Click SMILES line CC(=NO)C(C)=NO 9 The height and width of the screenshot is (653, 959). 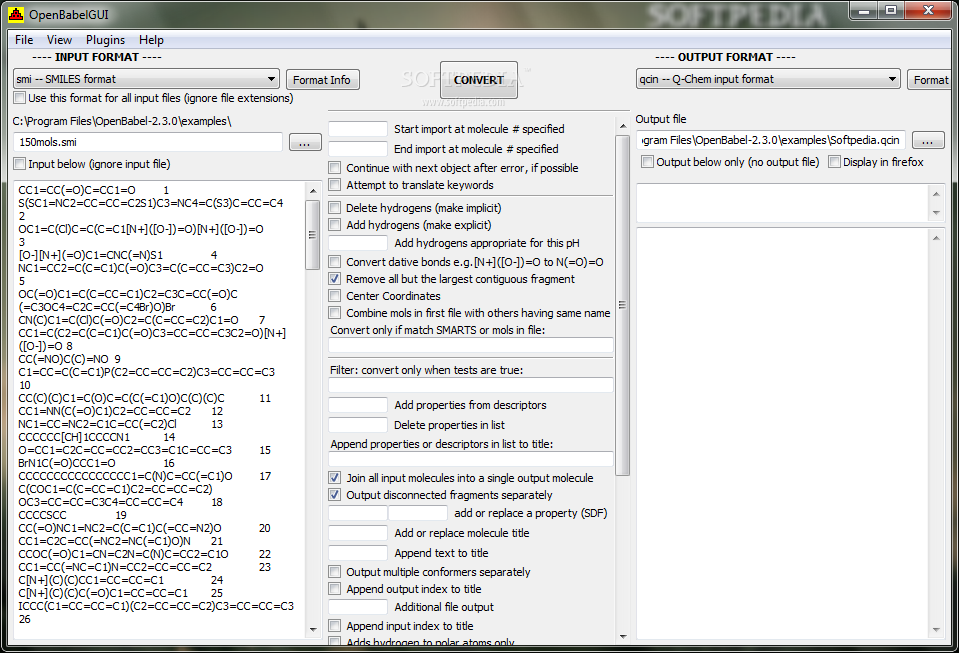69,359
